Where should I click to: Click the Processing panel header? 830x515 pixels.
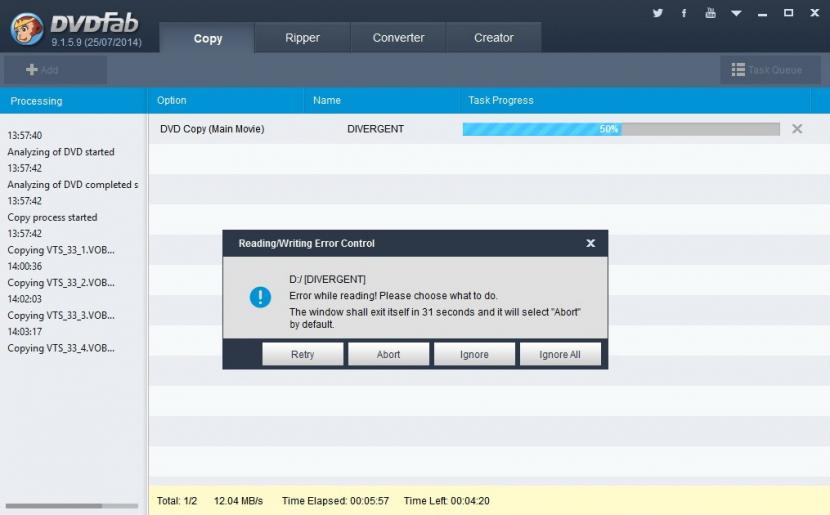pyautogui.click(x=73, y=101)
